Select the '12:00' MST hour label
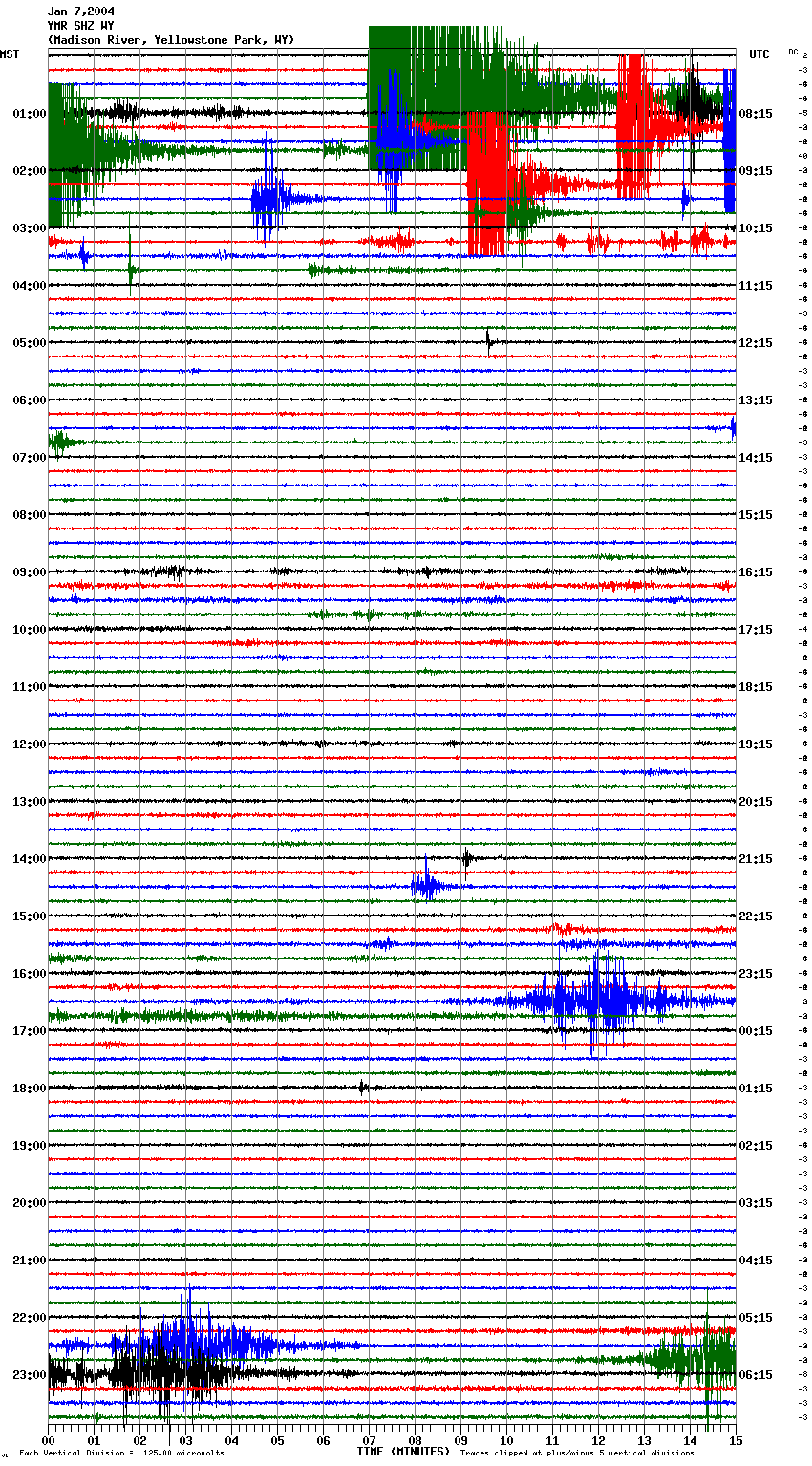The image size is (812, 1466). point(30,744)
